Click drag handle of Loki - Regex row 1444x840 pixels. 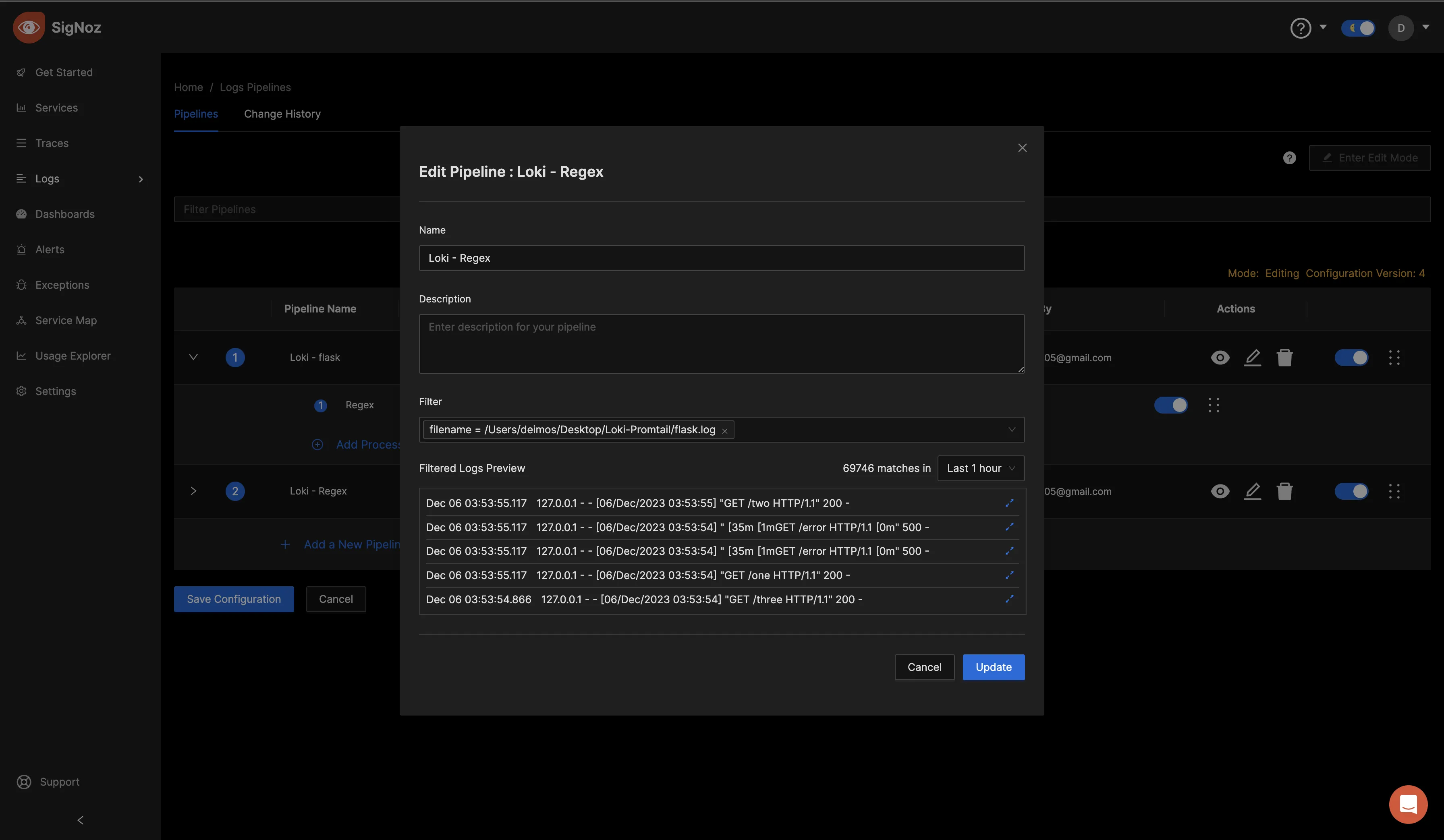tap(1394, 491)
